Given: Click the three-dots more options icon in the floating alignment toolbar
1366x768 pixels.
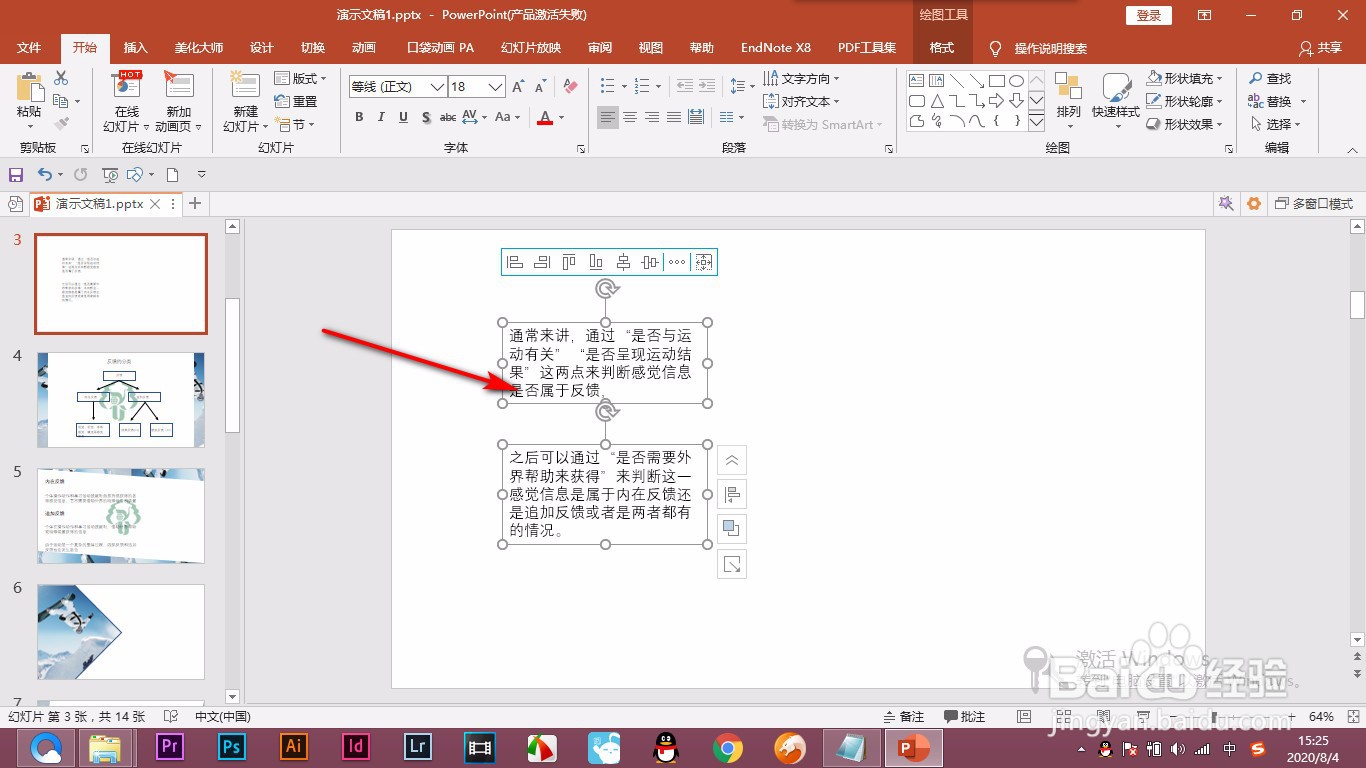Looking at the screenshot, I should coord(677,262).
